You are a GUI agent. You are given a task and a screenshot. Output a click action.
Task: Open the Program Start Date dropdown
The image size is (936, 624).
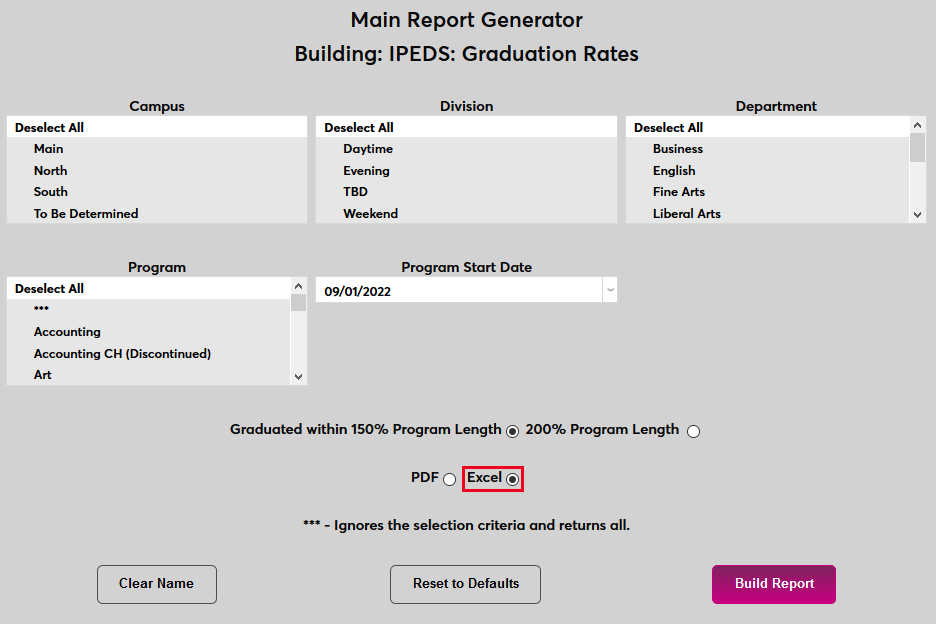[x=609, y=291]
